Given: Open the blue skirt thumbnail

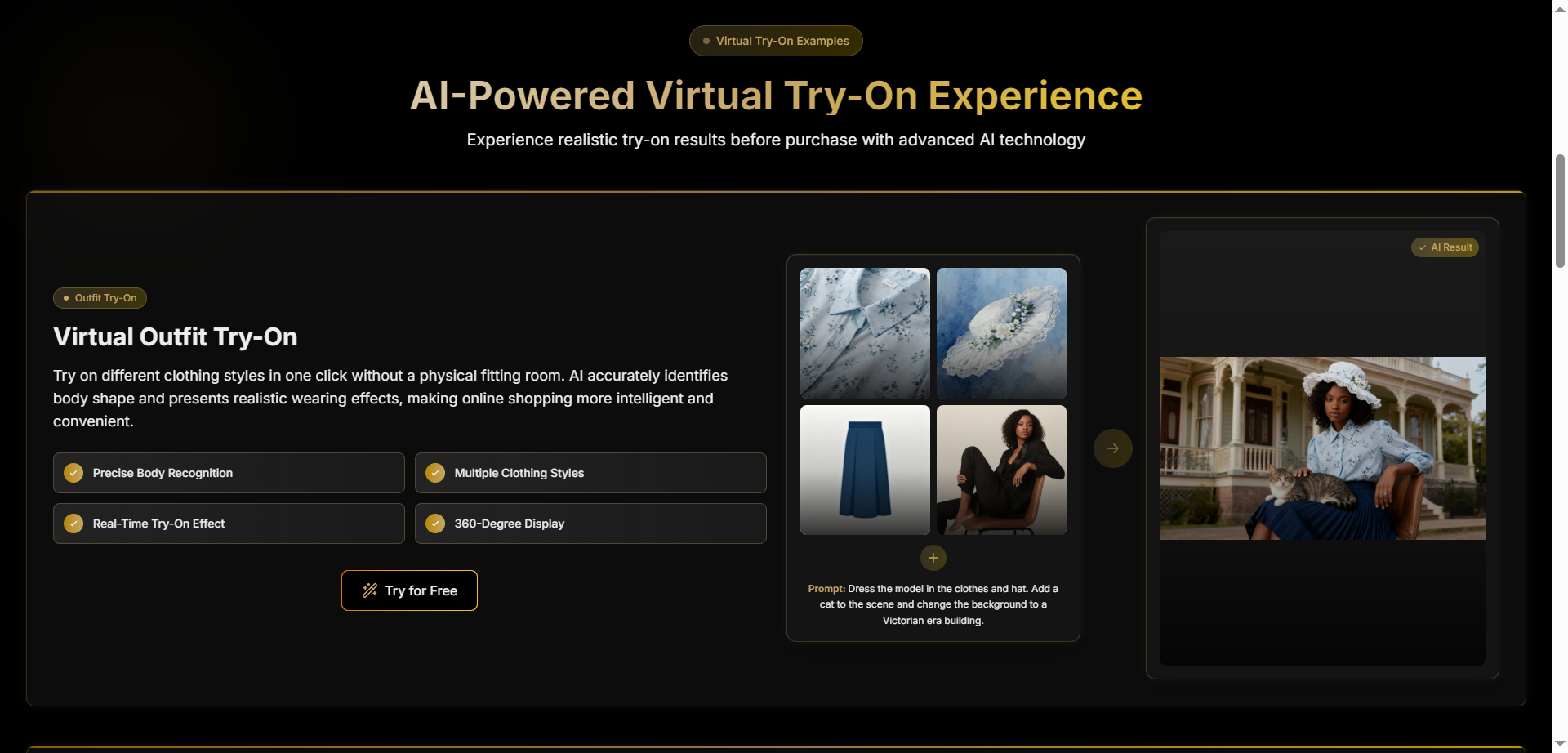Looking at the screenshot, I should pyautogui.click(x=865, y=470).
